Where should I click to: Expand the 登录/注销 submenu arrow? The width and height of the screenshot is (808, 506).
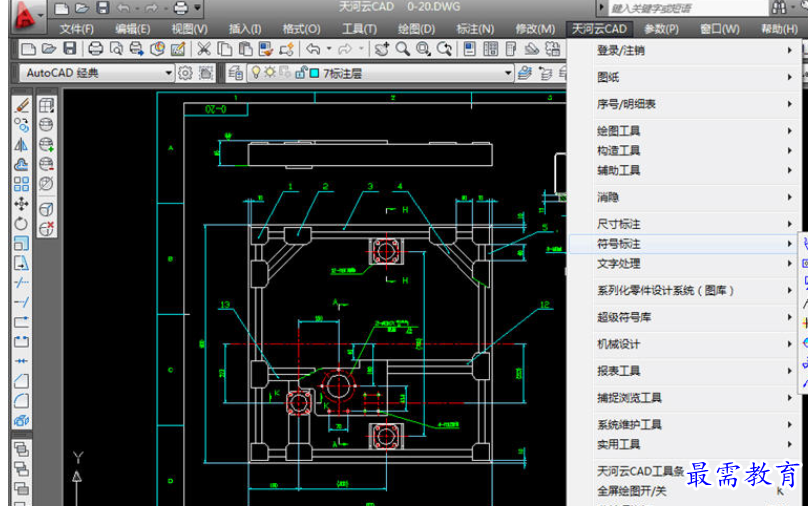(x=789, y=50)
